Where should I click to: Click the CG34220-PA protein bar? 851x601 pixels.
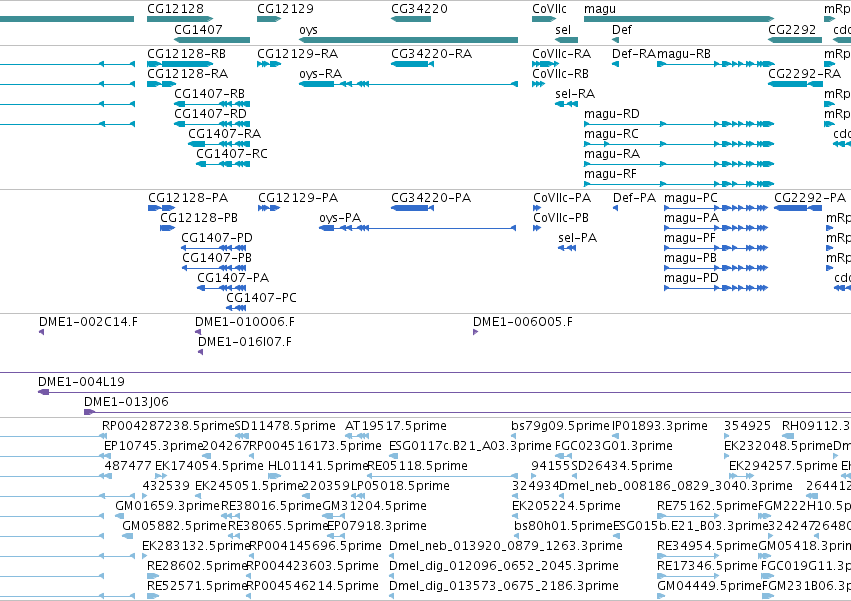coord(412,208)
